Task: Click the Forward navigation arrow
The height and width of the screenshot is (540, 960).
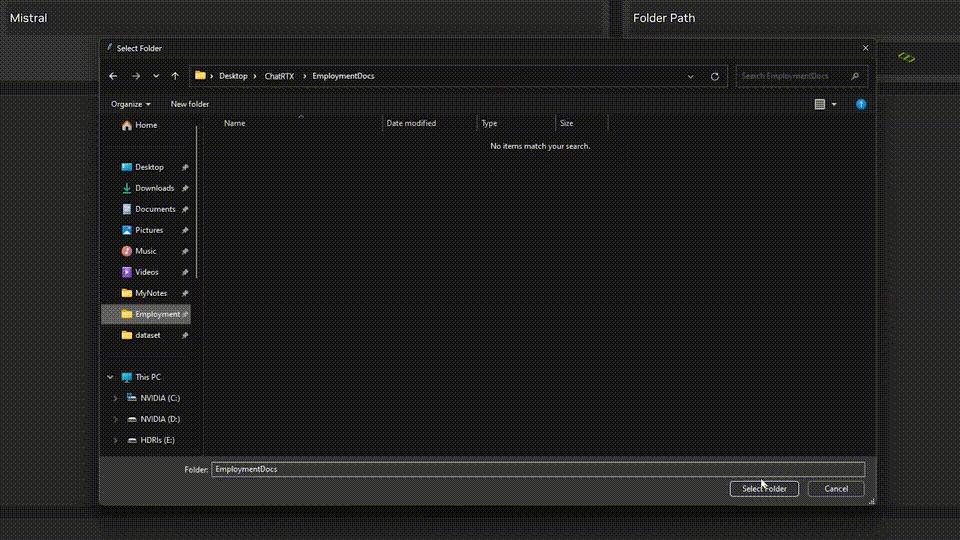Action: click(136, 76)
